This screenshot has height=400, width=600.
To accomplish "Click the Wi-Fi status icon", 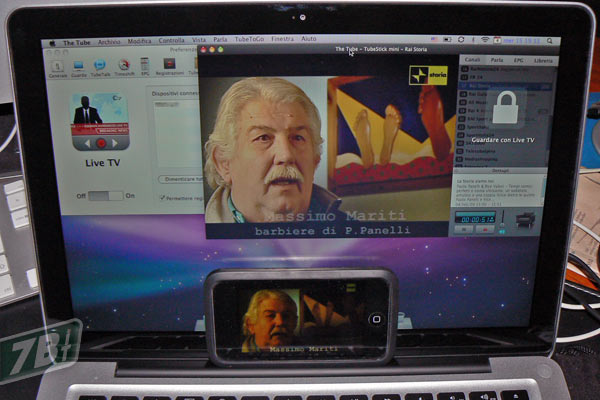I will click(x=484, y=41).
